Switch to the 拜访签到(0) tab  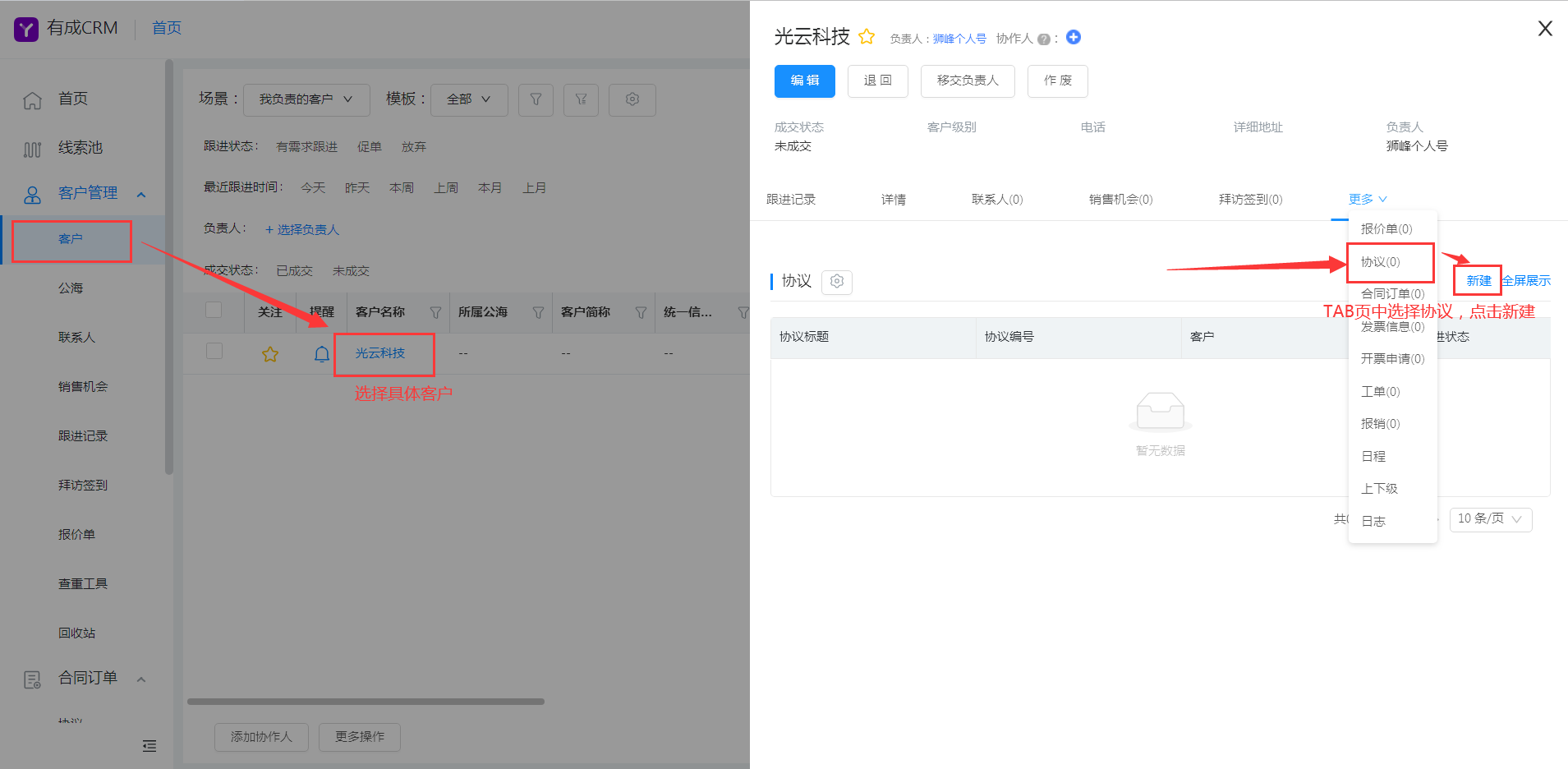(x=1251, y=200)
